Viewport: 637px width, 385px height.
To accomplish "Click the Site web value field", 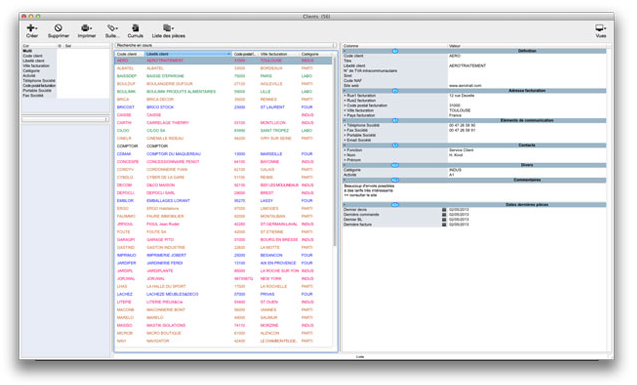I will click(527, 86).
